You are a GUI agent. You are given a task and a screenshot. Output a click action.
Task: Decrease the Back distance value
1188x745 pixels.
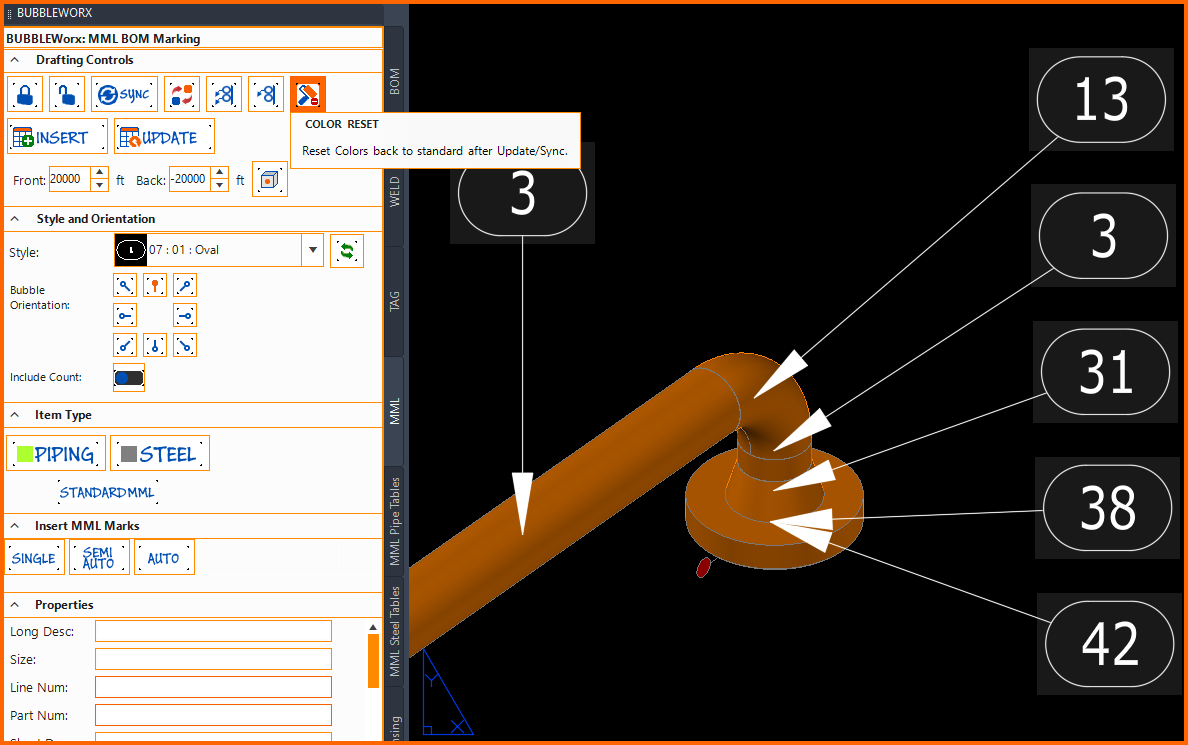click(x=220, y=186)
